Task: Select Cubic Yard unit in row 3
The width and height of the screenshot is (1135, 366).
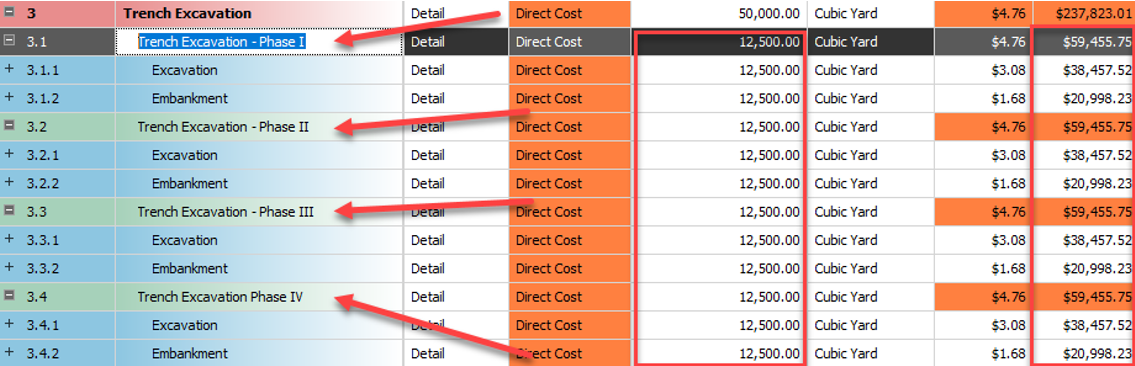Action: (872, 14)
